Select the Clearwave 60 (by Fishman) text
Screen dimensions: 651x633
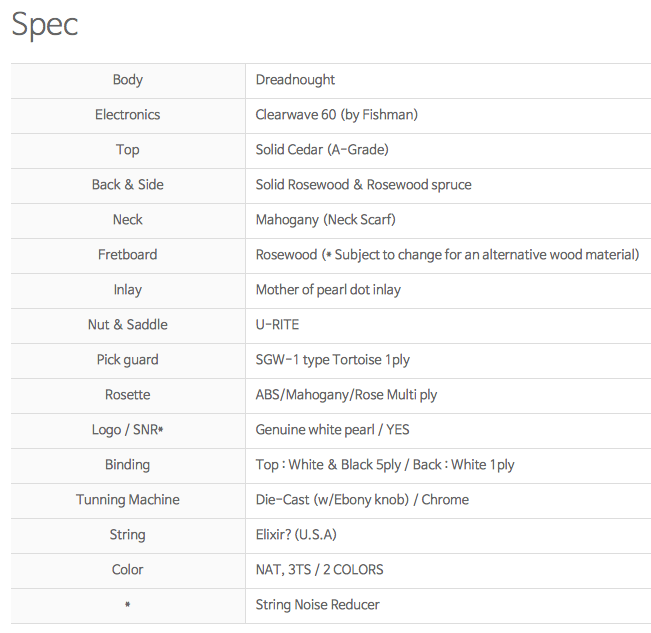(x=336, y=115)
